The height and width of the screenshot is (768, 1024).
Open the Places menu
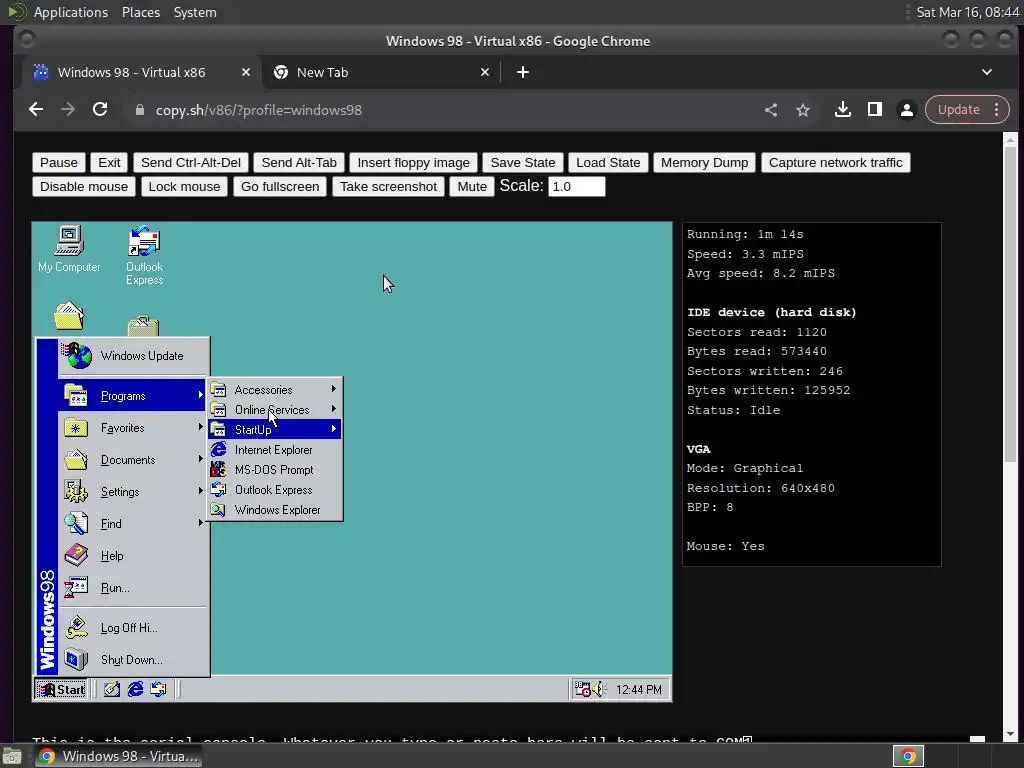(x=140, y=12)
